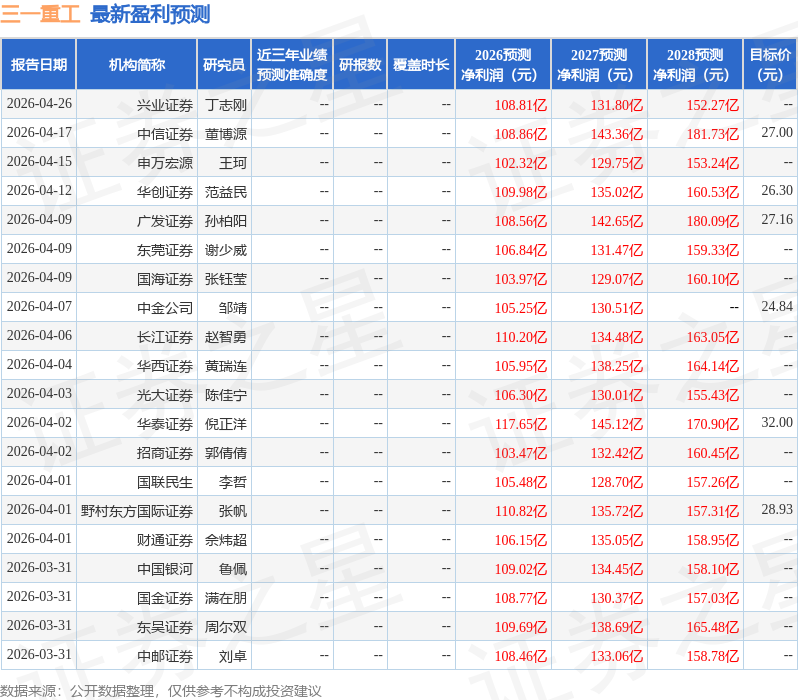This screenshot has width=798, height=700.
Task: Click the target price 28.93
Action: click(777, 510)
